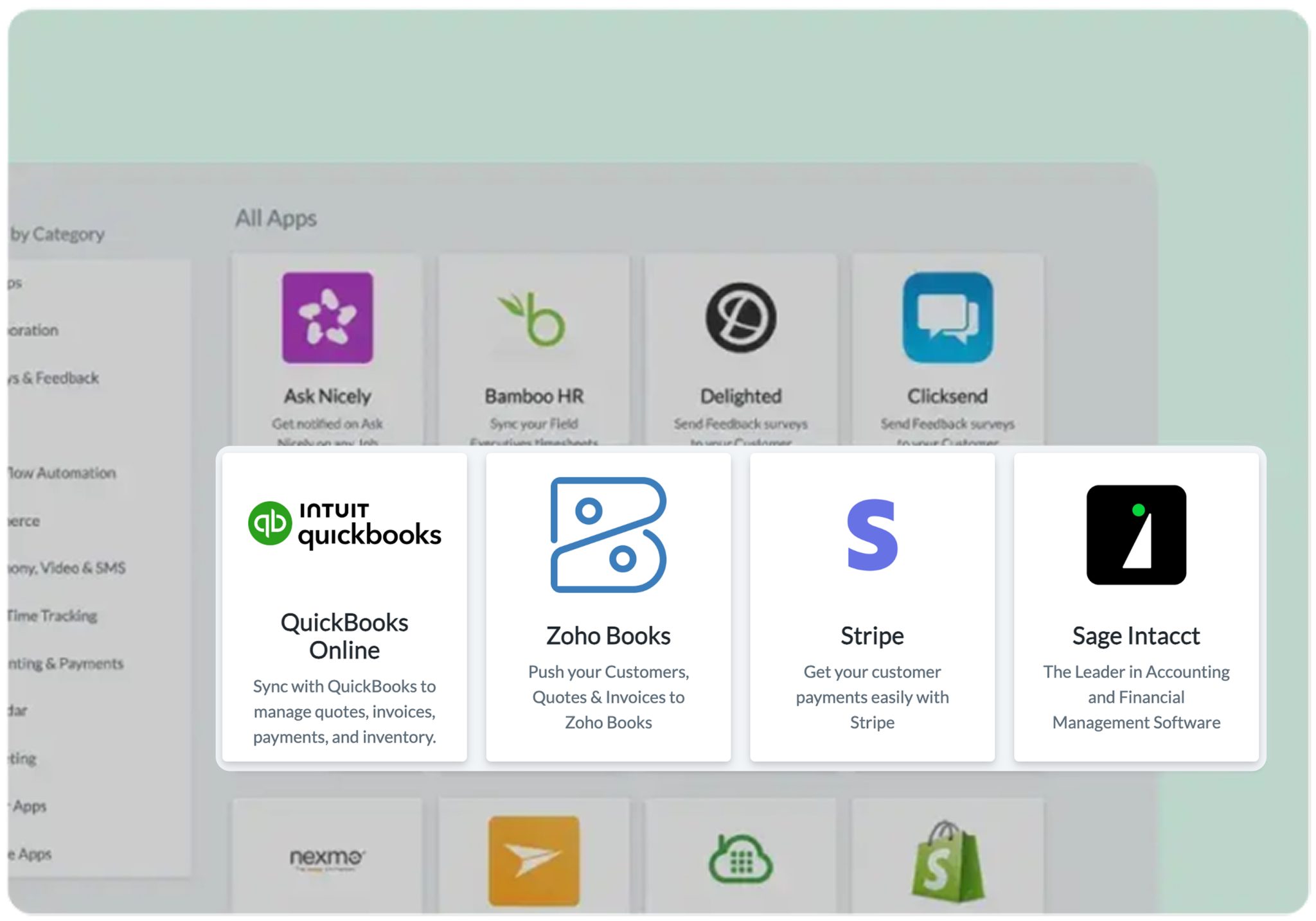This screenshot has height=921, width=1316.
Task: Click the purple Ask Nicely icon
Action: (x=327, y=317)
